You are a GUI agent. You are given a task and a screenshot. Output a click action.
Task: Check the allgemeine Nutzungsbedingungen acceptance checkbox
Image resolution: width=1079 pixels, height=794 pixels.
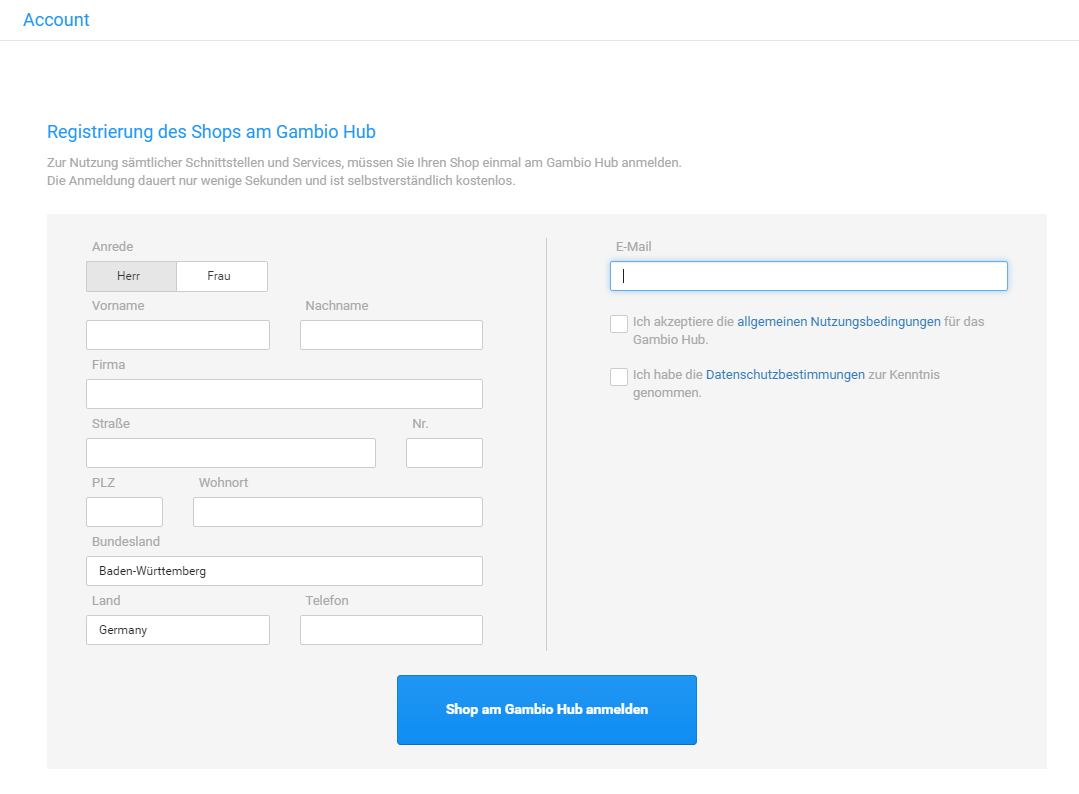[618, 323]
